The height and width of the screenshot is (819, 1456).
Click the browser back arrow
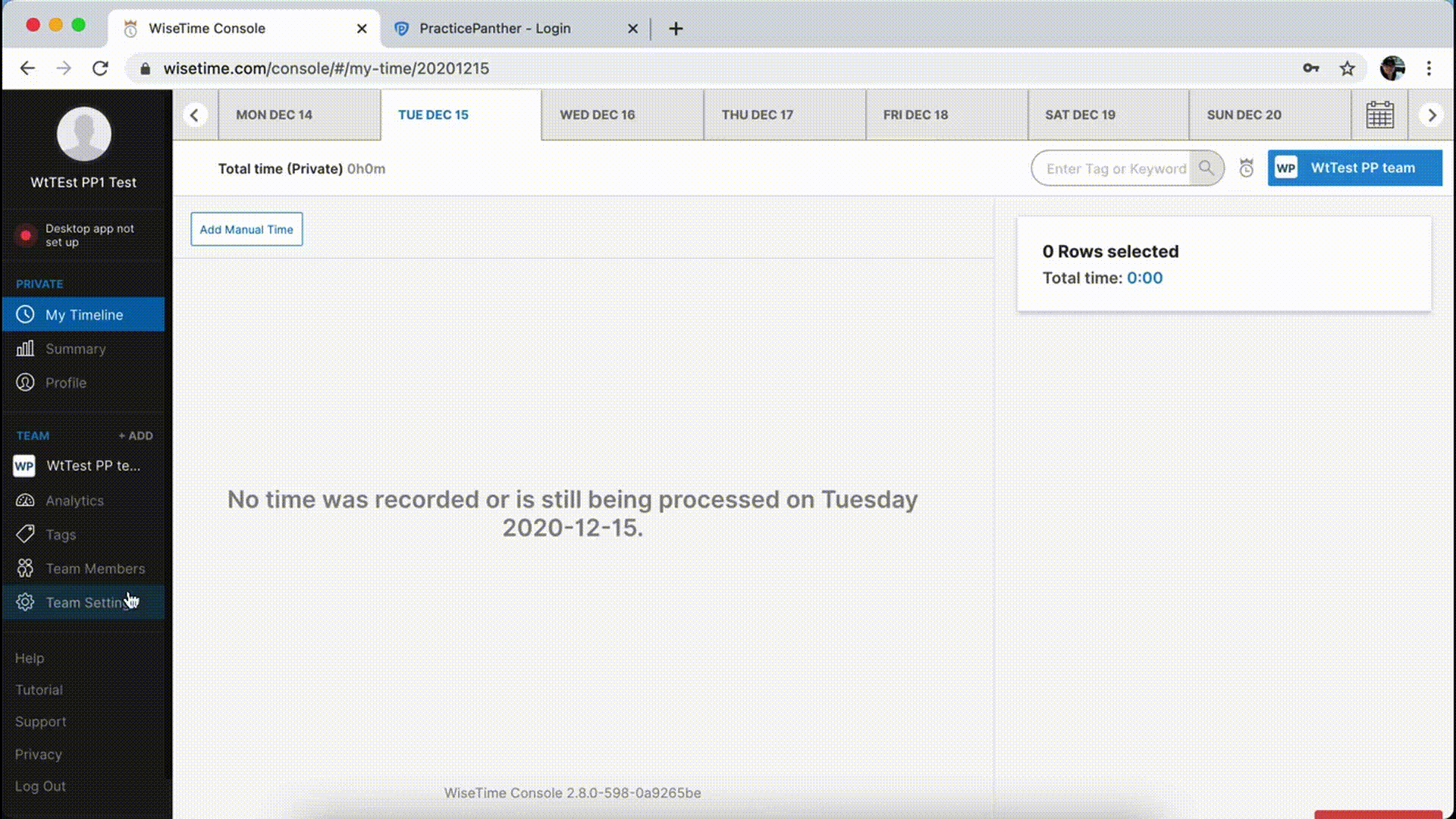[28, 68]
